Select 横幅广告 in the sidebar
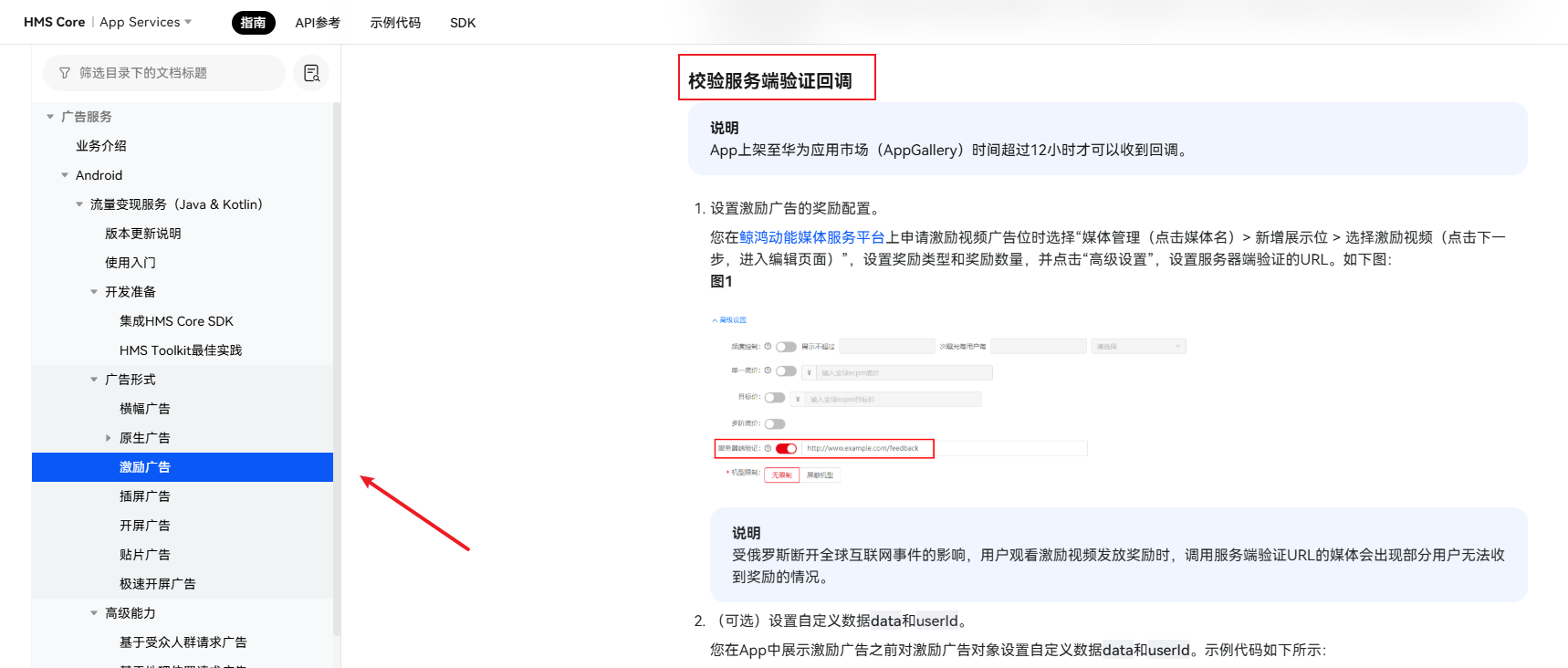The width and height of the screenshot is (1568, 668). point(145,409)
